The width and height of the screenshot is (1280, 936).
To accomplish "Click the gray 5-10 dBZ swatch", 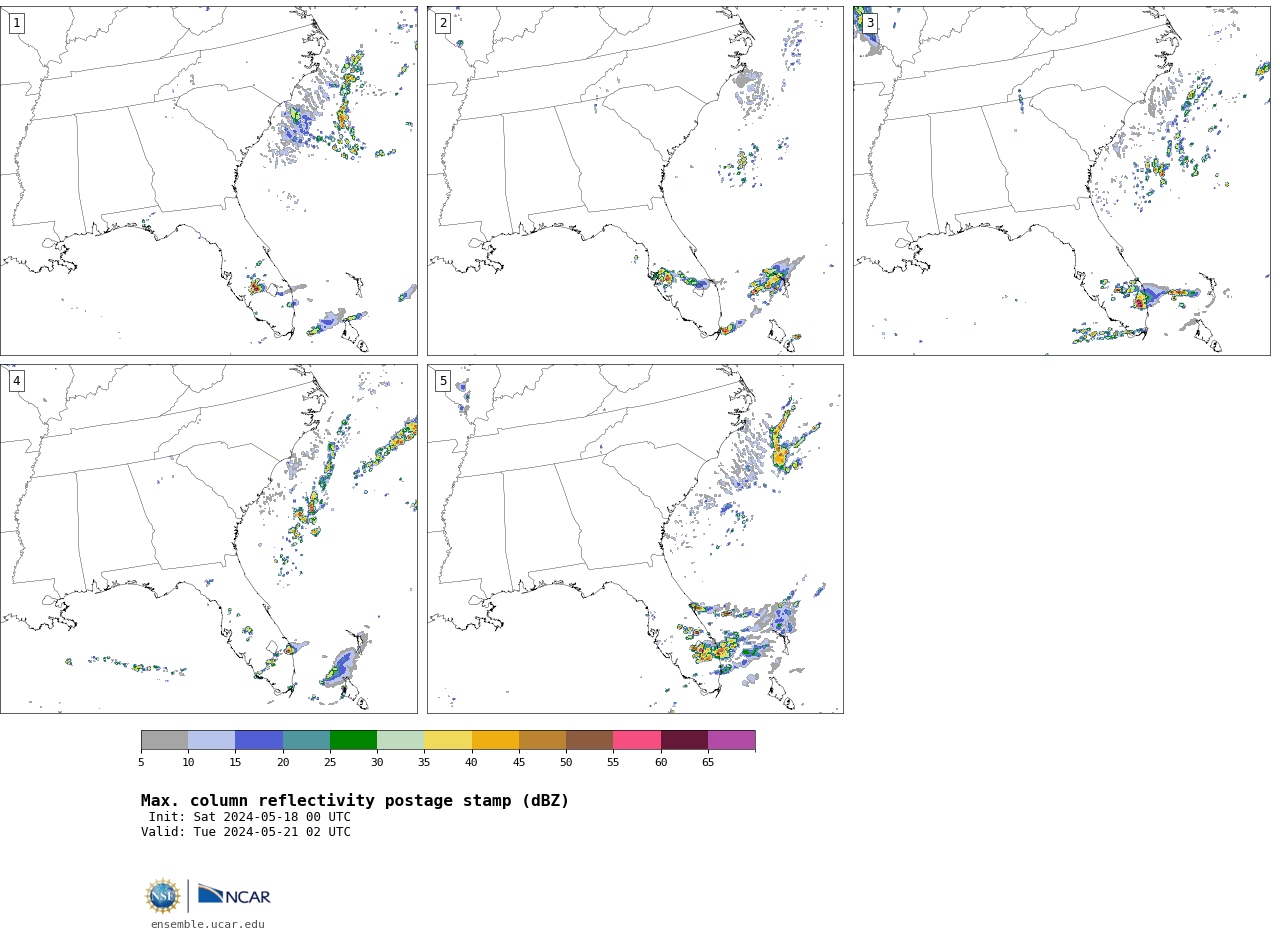I will (164, 740).
